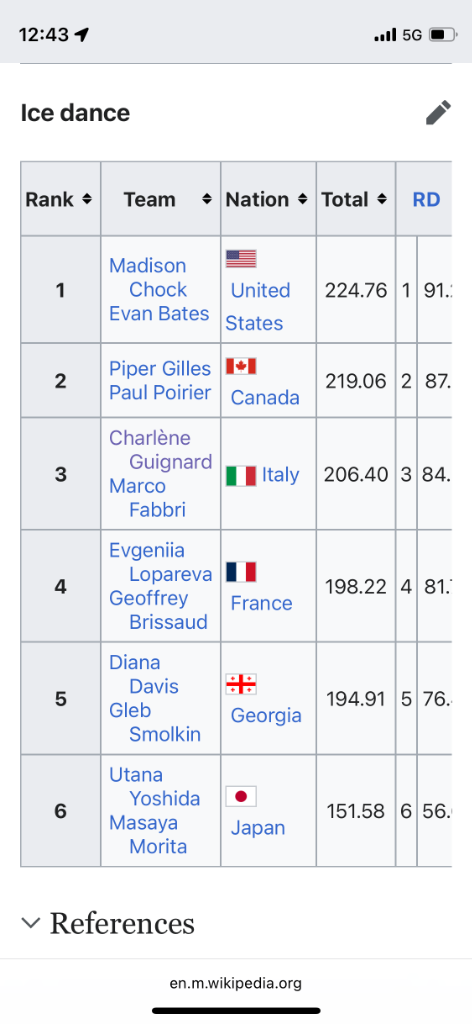Sort table by Team column arrows
The height and width of the screenshot is (1024, 472).
coord(208,200)
